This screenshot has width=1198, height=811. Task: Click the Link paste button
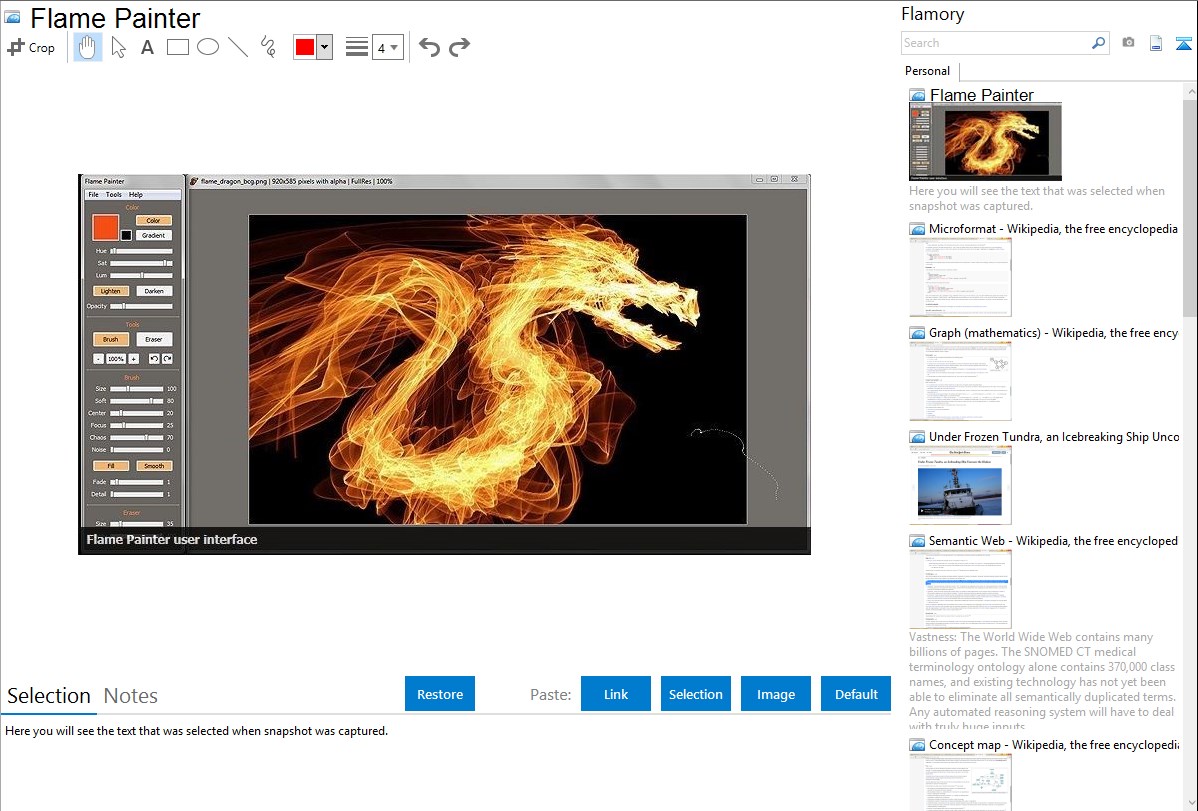pos(616,694)
